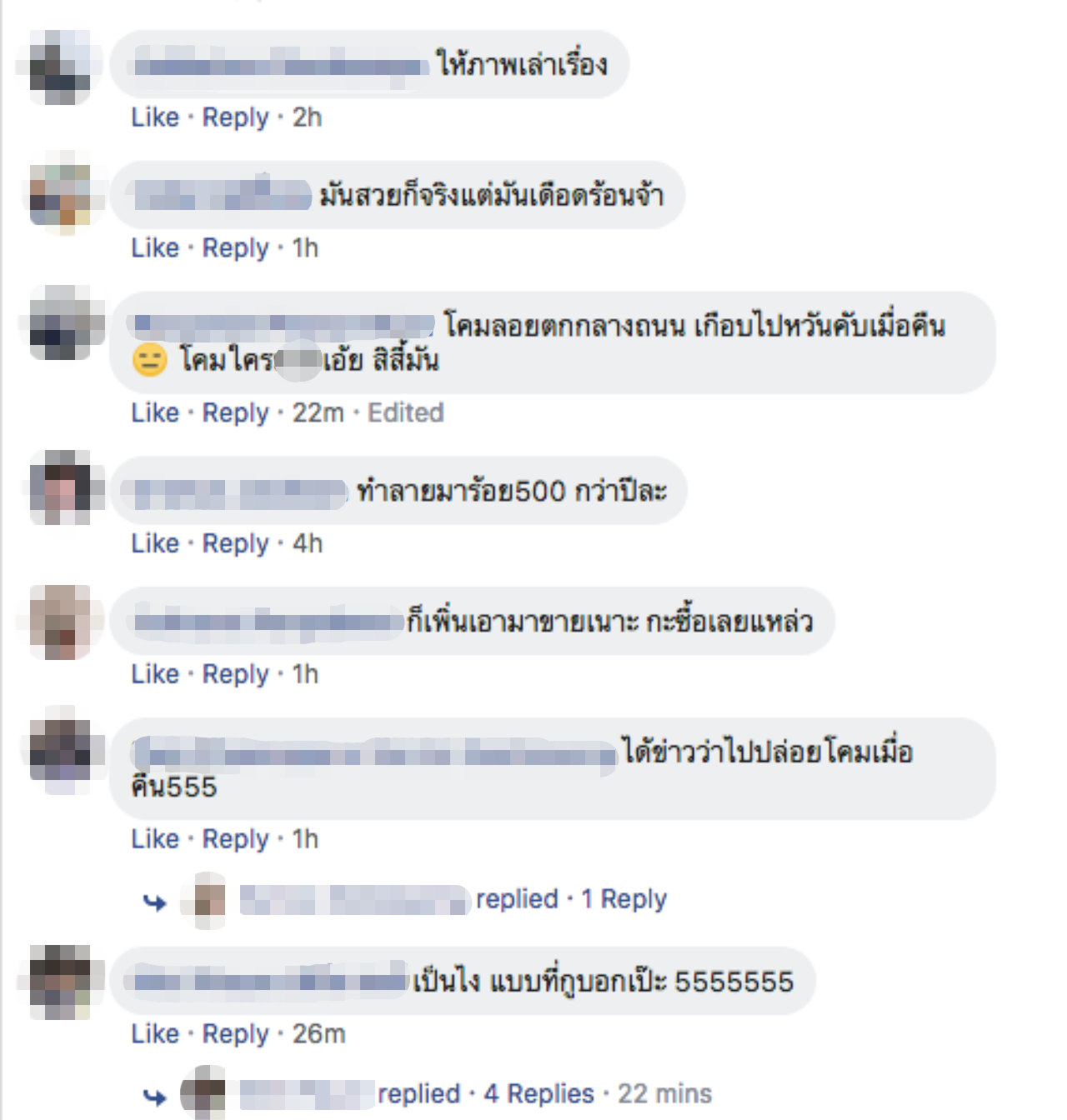1067x1120 pixels.
Task: Click the neutral face emoji in the comment
Action: [x=150, y=361]
